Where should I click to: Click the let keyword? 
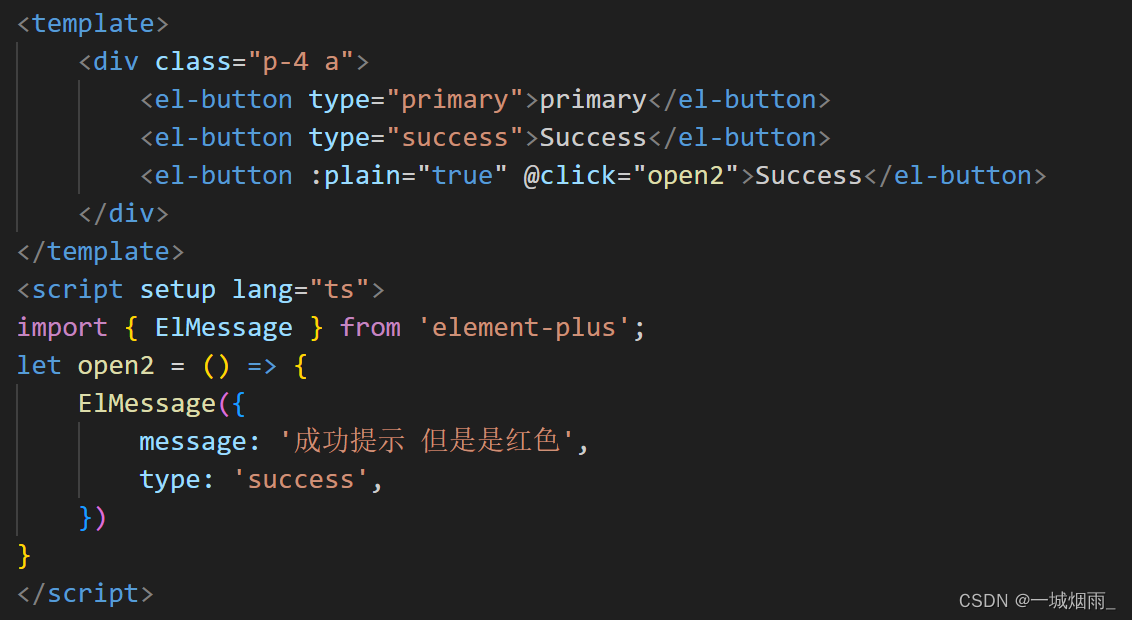(x=39, y=365)
